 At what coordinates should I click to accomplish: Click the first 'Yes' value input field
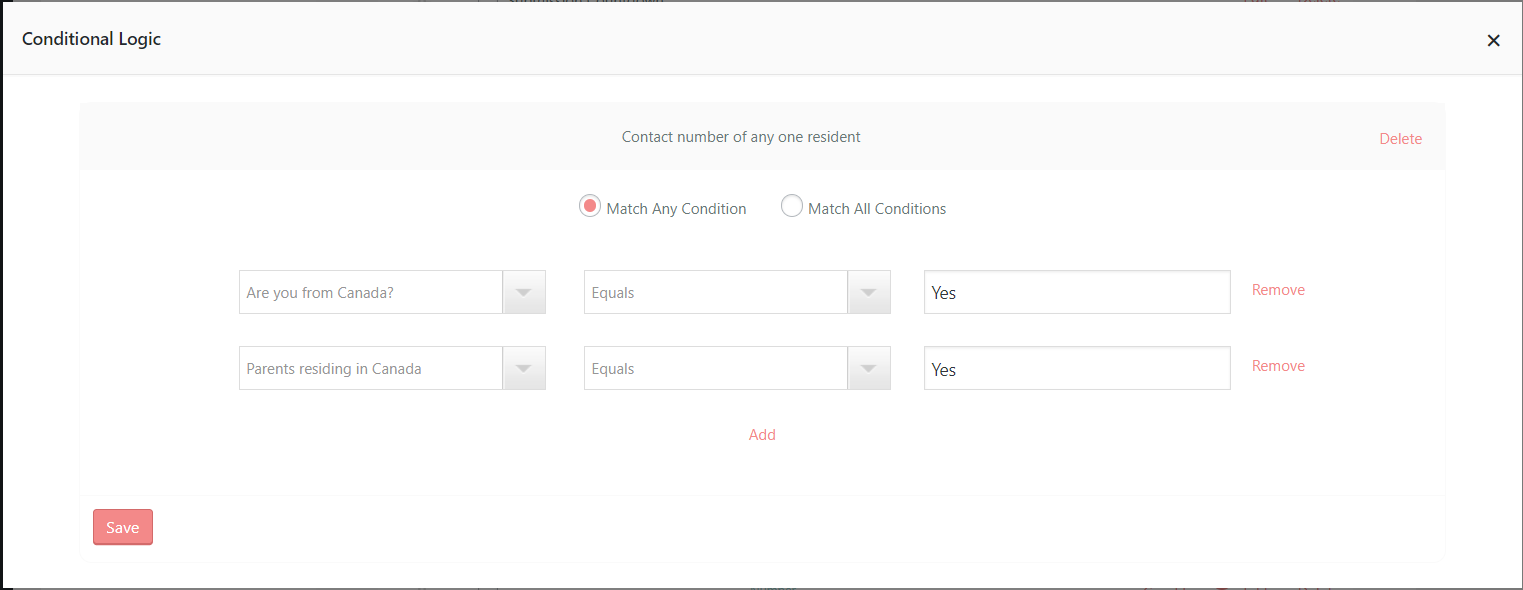(x=1077, y=291)
